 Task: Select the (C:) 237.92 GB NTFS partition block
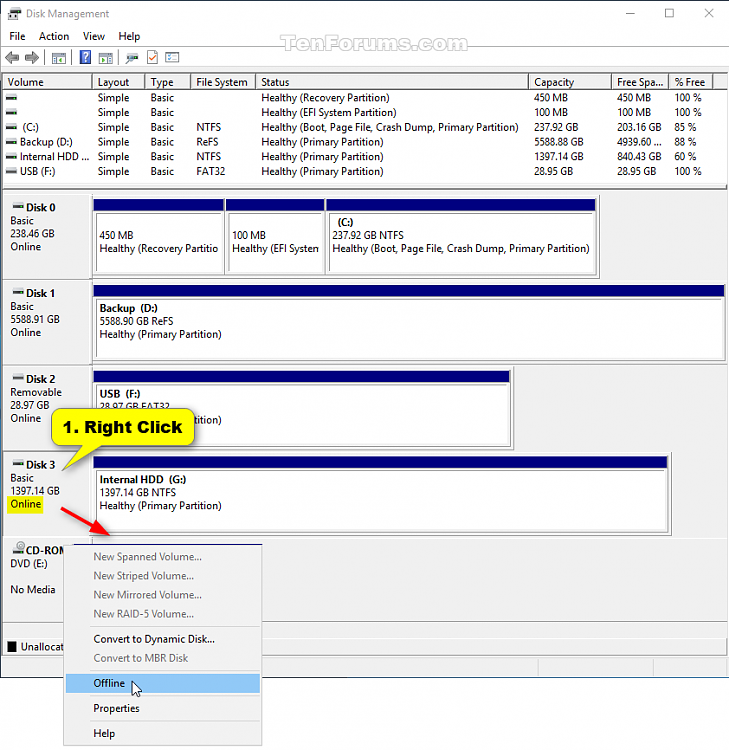(461, 237)
